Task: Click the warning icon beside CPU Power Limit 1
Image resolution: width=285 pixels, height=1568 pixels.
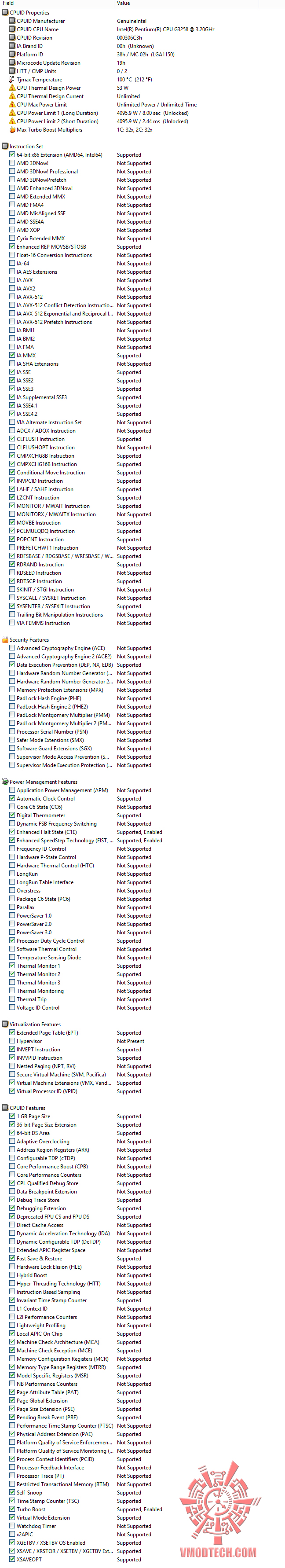Action: 12,113
